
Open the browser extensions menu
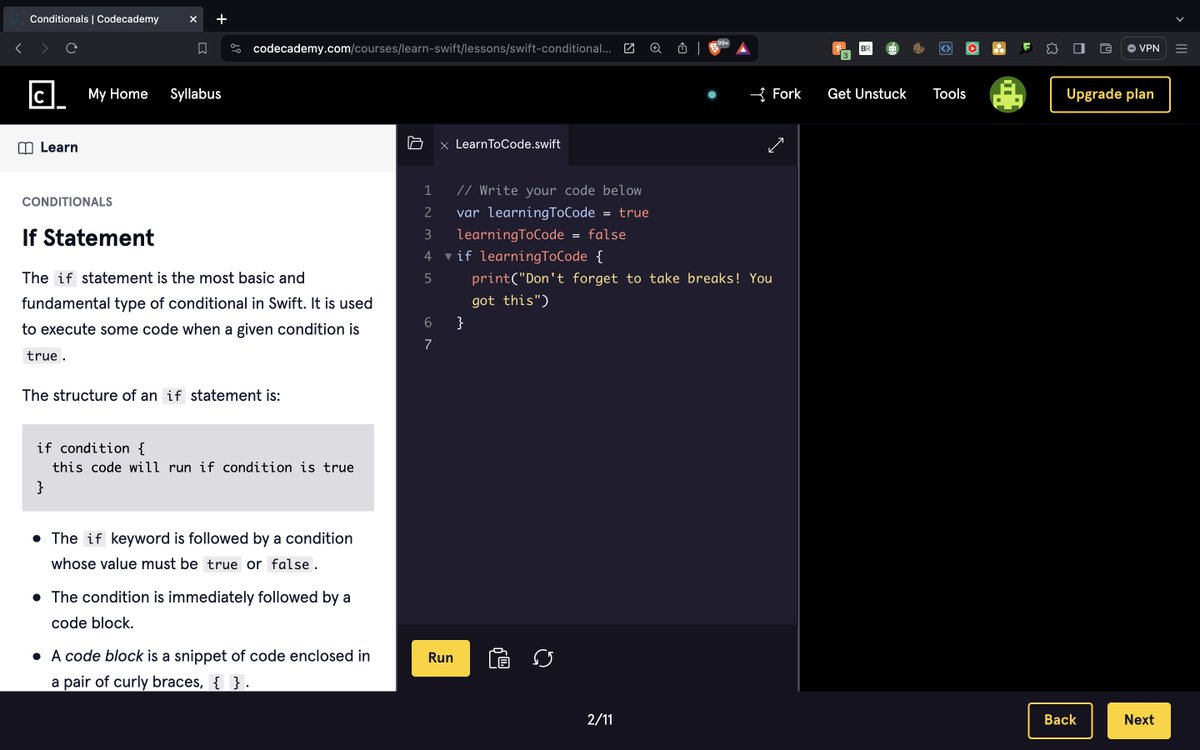[1052, 47]
